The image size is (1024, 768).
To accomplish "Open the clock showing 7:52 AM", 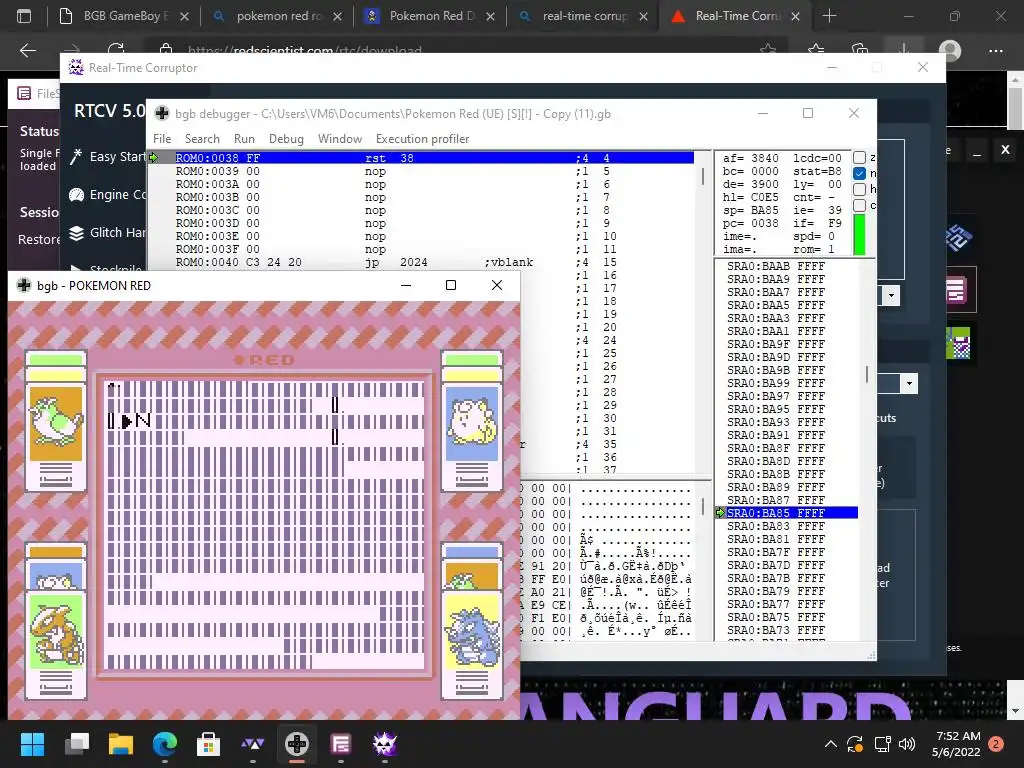I will pyautogui.click(x=956, y=744).
